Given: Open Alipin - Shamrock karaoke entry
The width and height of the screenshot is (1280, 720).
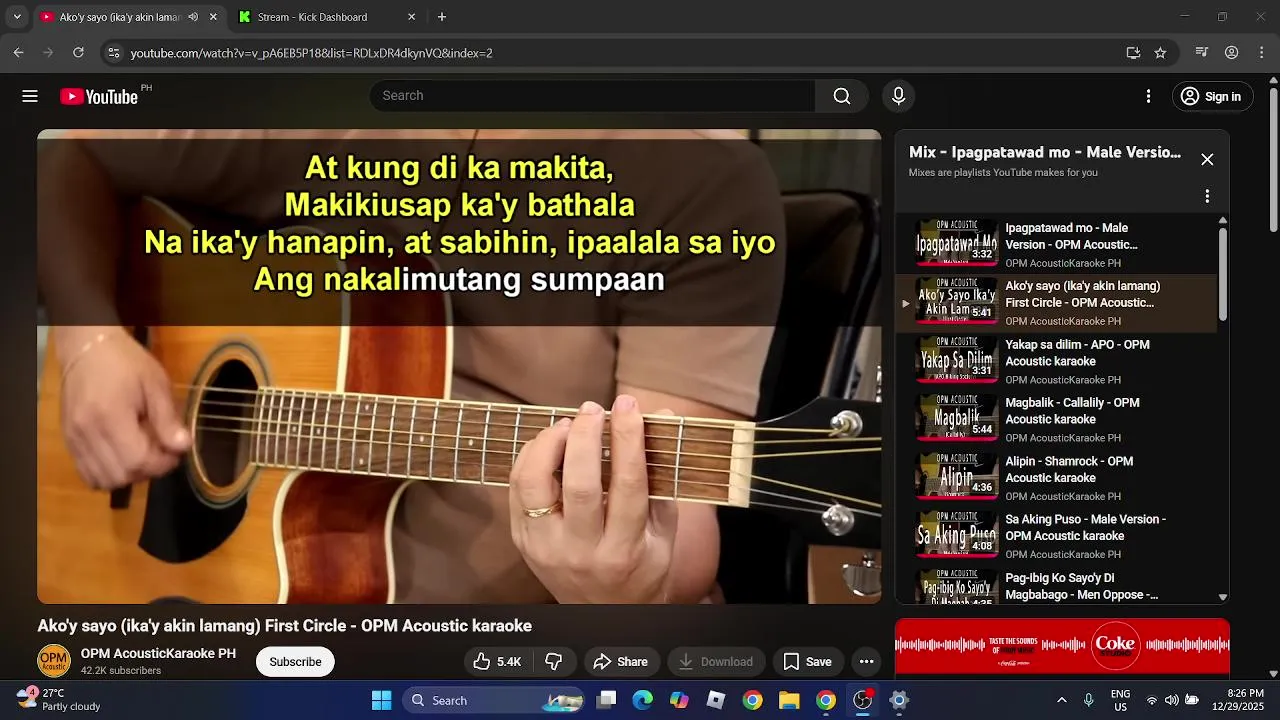Looking at the screenshot, I should click(x=1056, y=477).
